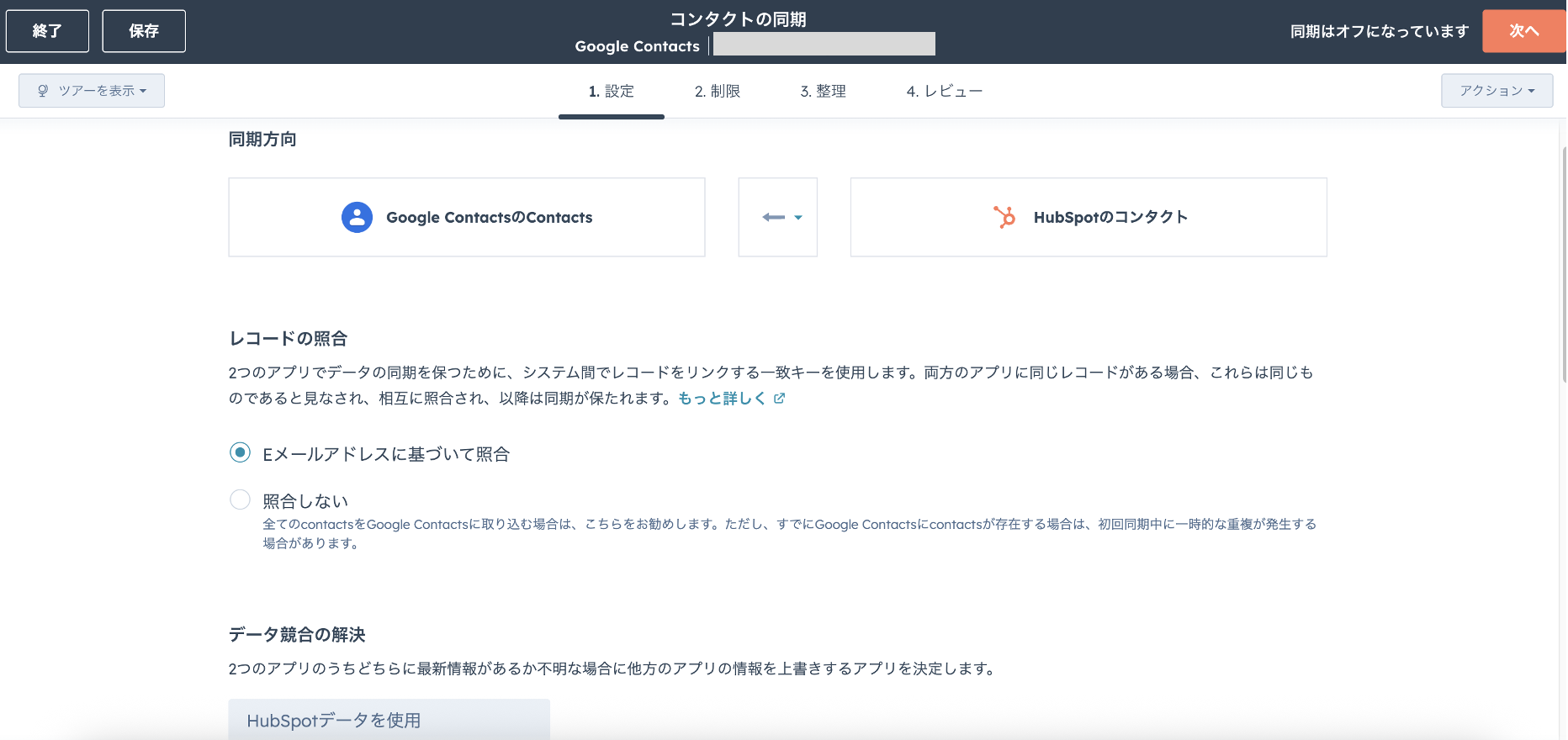Image resolution: width=1568 pixels, height=740 pixels.
Task: Select Eメールアドレスに基づいて照合 radio option
Action: (x=240, y=453)
